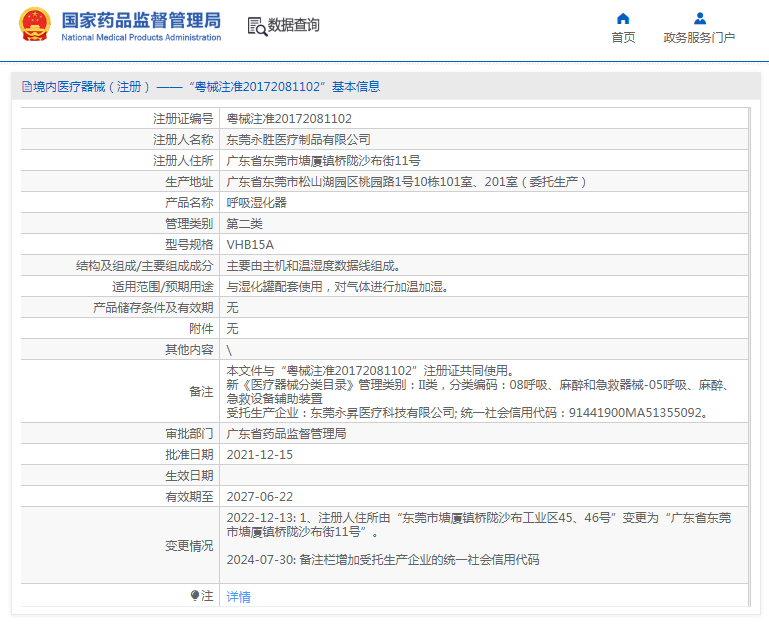The height and width of the screenshot is (625, 769).
Task: Click the 有效期至 label
Action: tap(189, 497)
